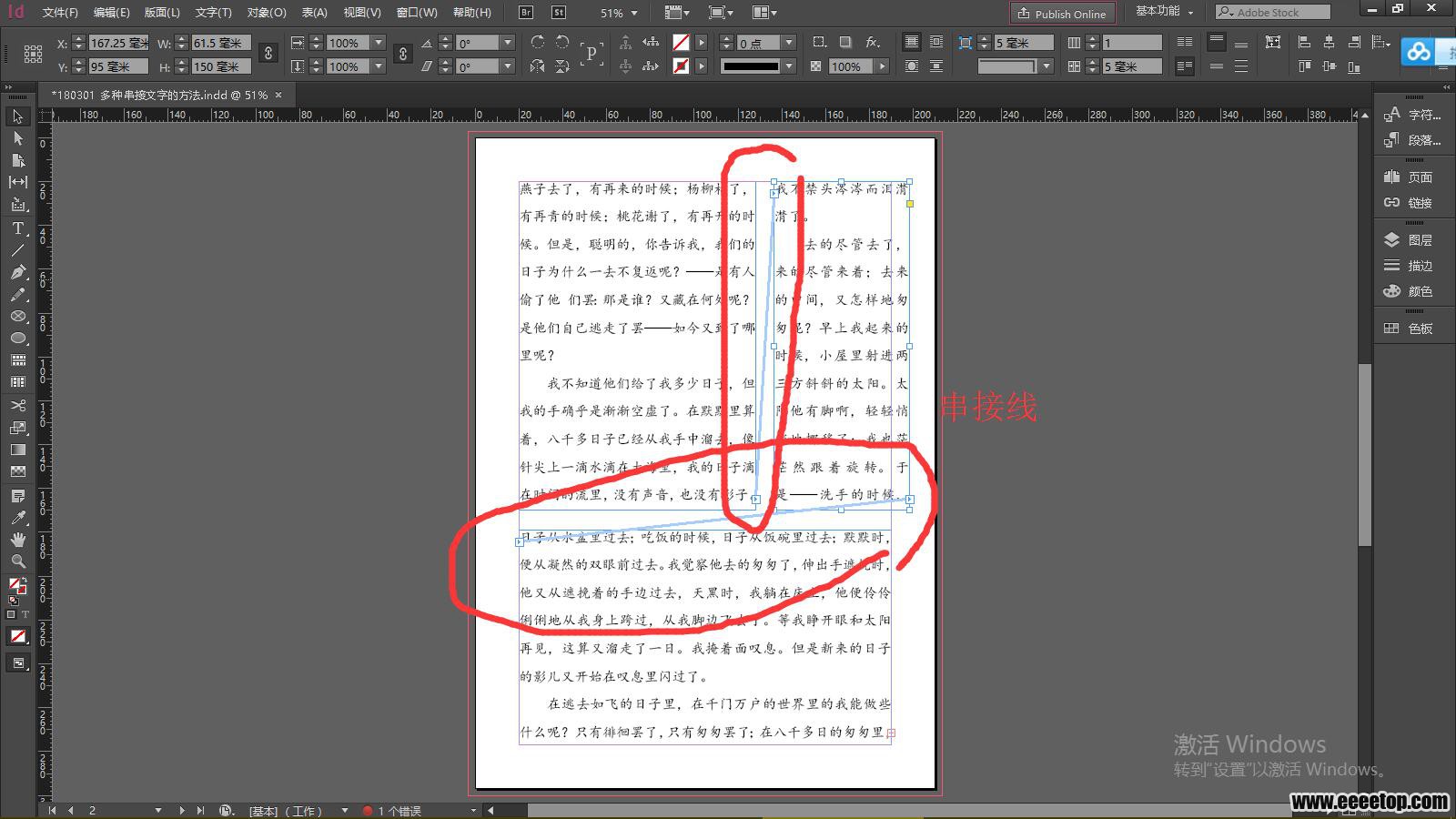Click the rotate 90° clockwise icon
The width and height of the screenshot is (1456, 819).
pyautogui.click(x=538, y=43)
